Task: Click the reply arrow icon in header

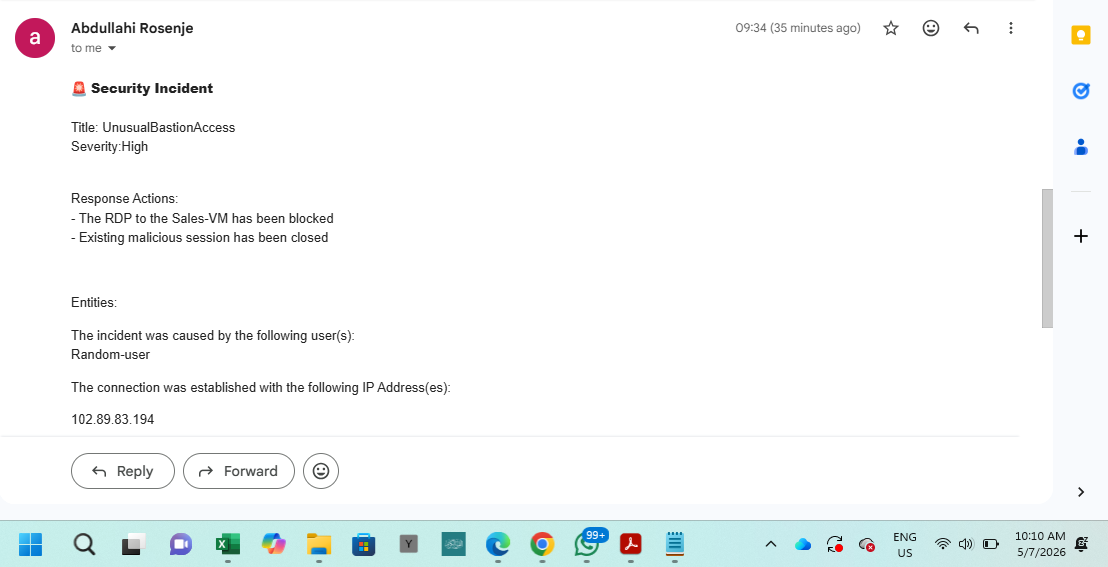Action: coord(971,28)
